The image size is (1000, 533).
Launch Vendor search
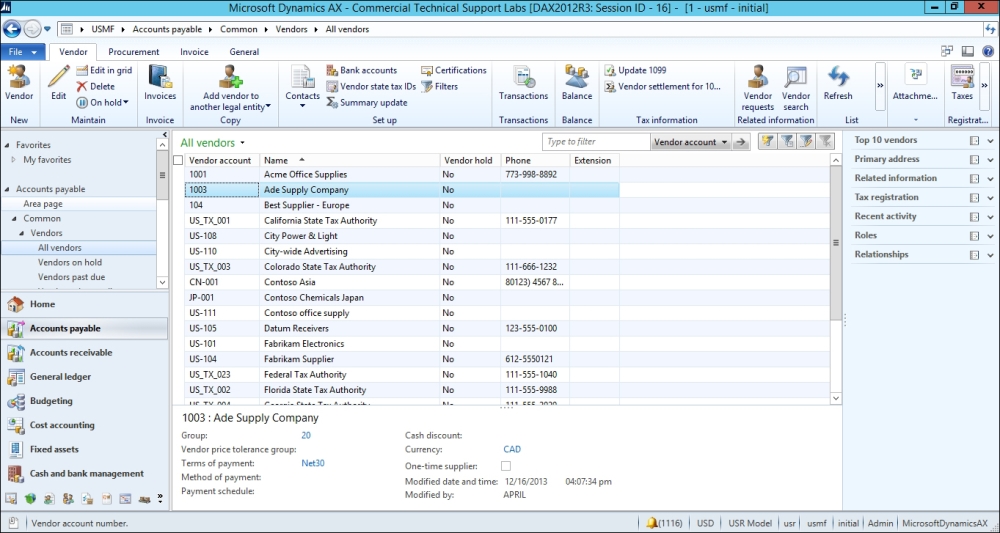[x=796, y=88]
